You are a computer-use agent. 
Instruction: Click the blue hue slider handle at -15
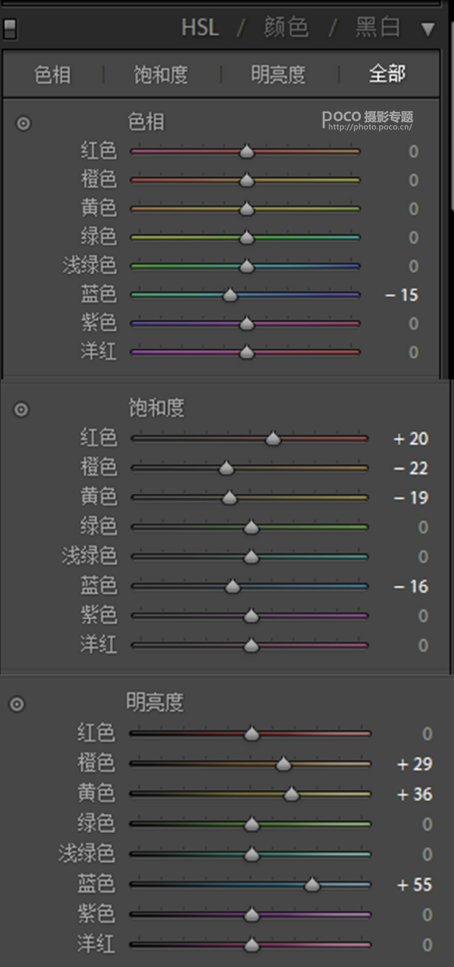[x=230, y=295]
